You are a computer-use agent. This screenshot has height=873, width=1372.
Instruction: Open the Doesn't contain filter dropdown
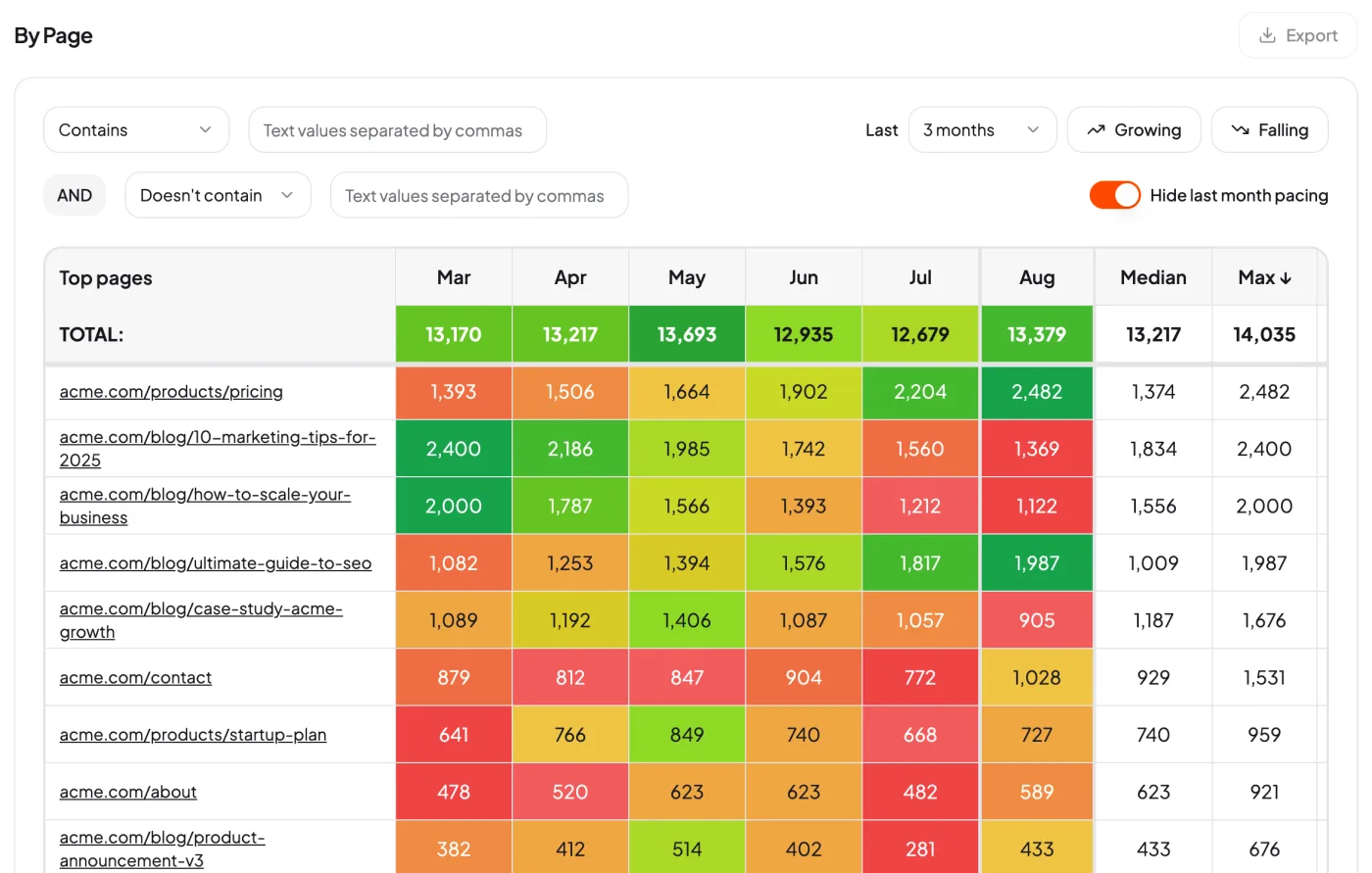point(218,195)
